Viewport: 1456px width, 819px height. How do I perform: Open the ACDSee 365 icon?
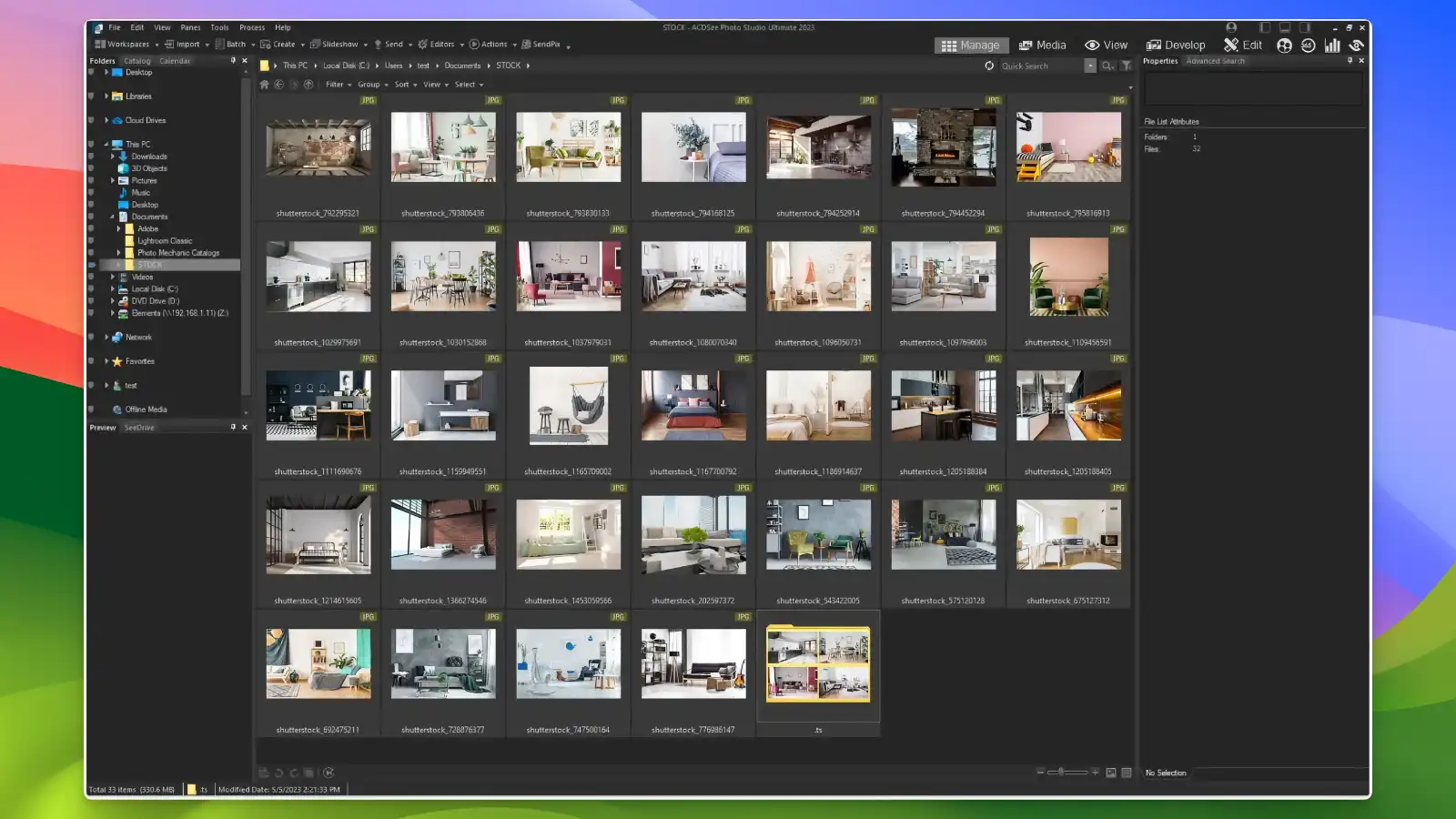pyautogui.click(x=1308, y=45)
